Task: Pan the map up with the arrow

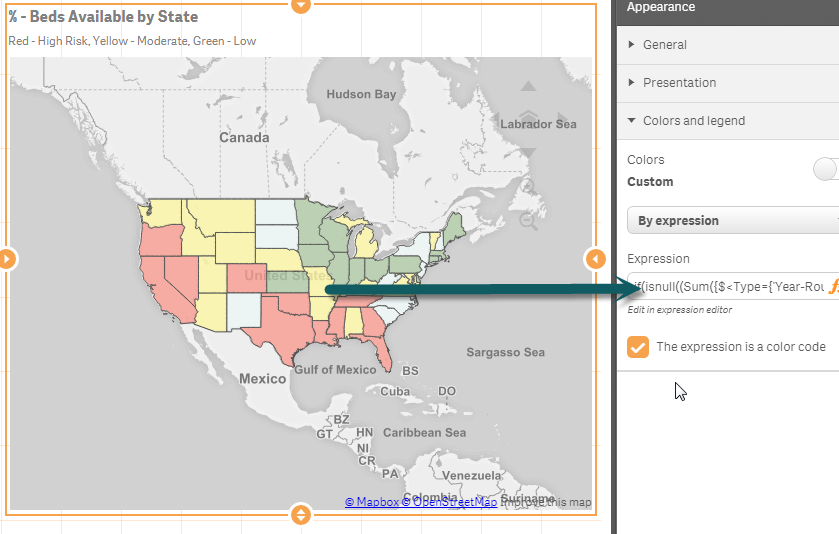Action: 528,86
